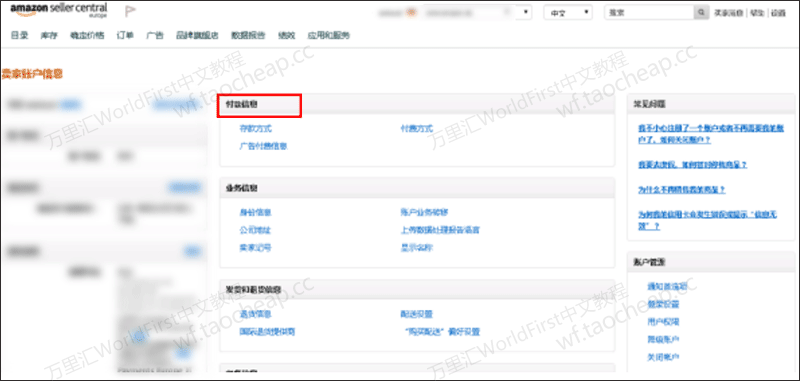Open the 目录 menu
Image resolution: width=800 pixels, height=381 pixels.
(19, 35)
